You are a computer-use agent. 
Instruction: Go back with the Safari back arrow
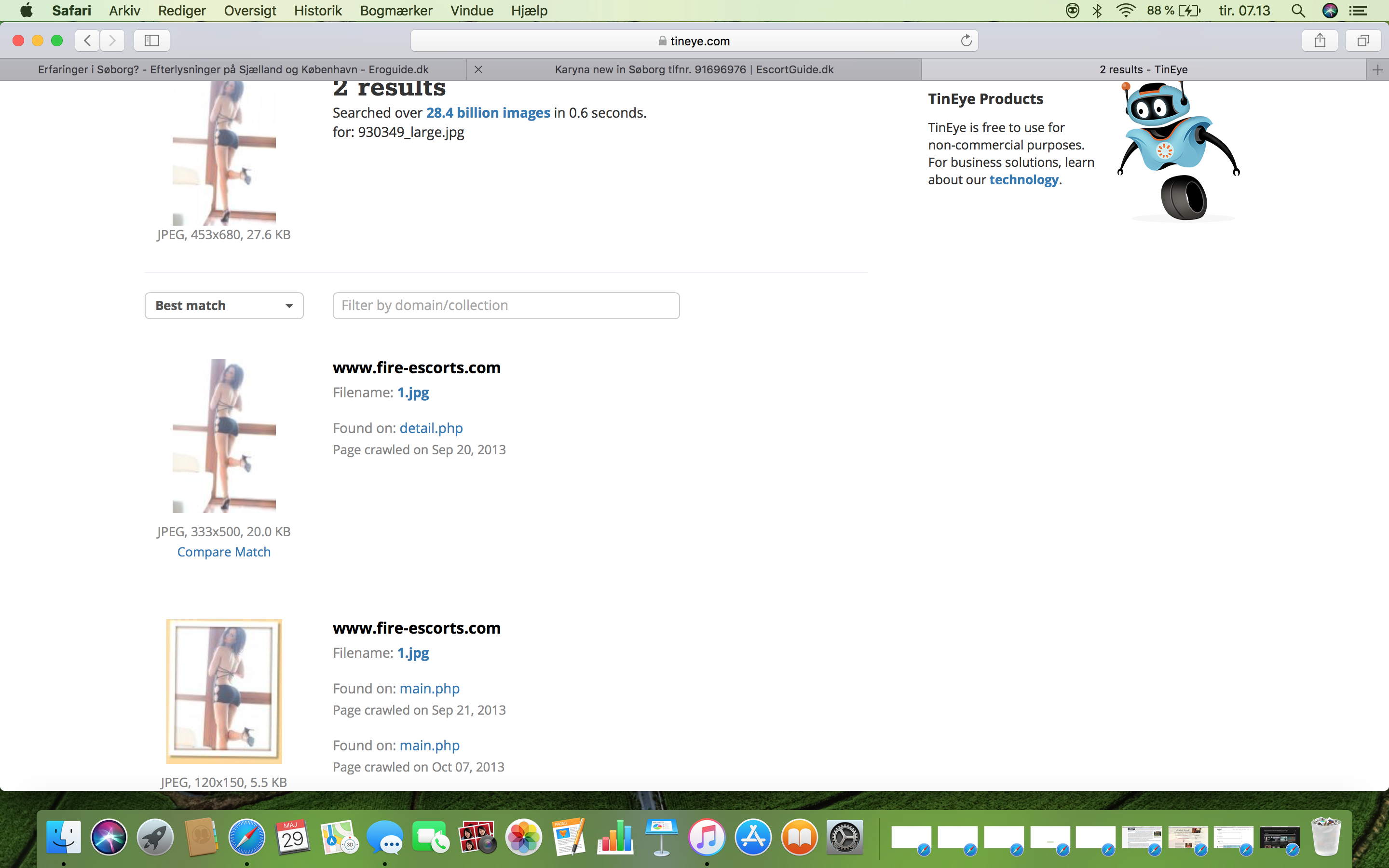[87, 41]
